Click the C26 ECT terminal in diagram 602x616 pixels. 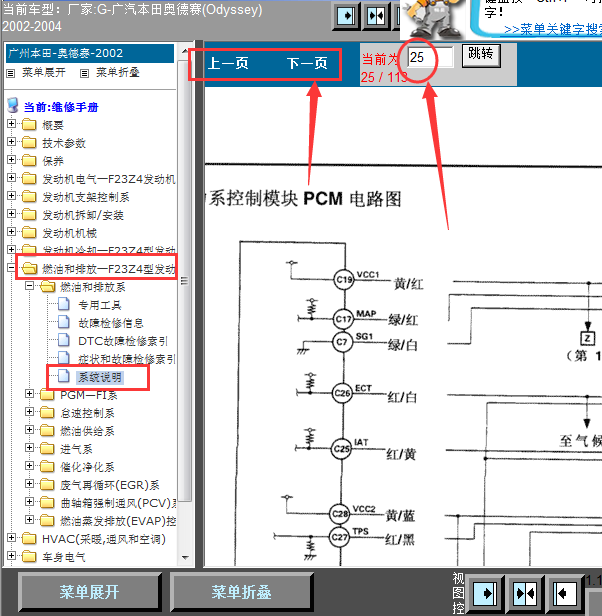342,392
